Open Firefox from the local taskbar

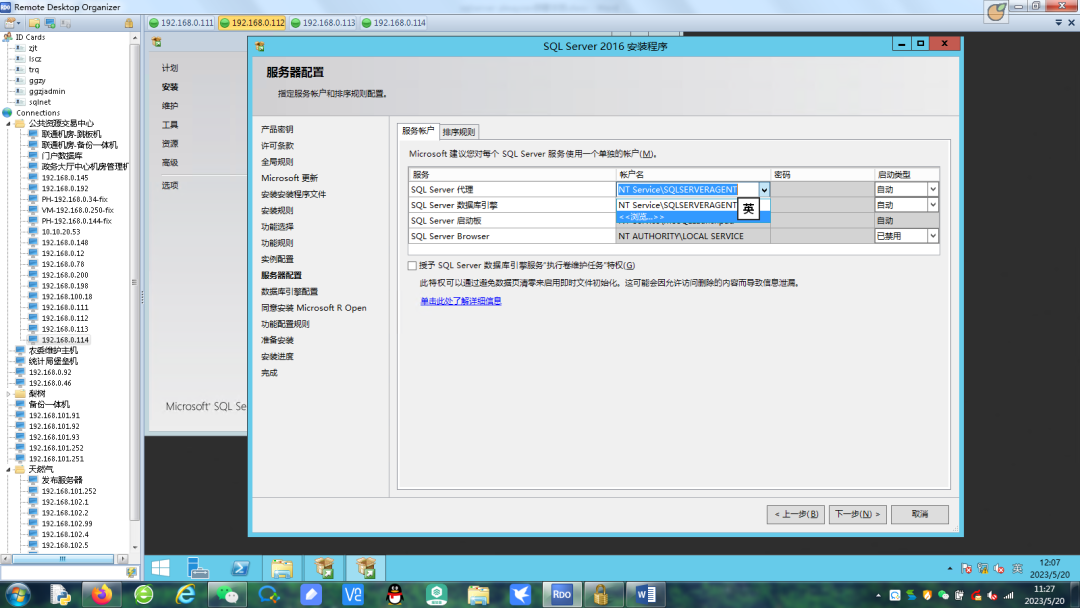(101, 594)
